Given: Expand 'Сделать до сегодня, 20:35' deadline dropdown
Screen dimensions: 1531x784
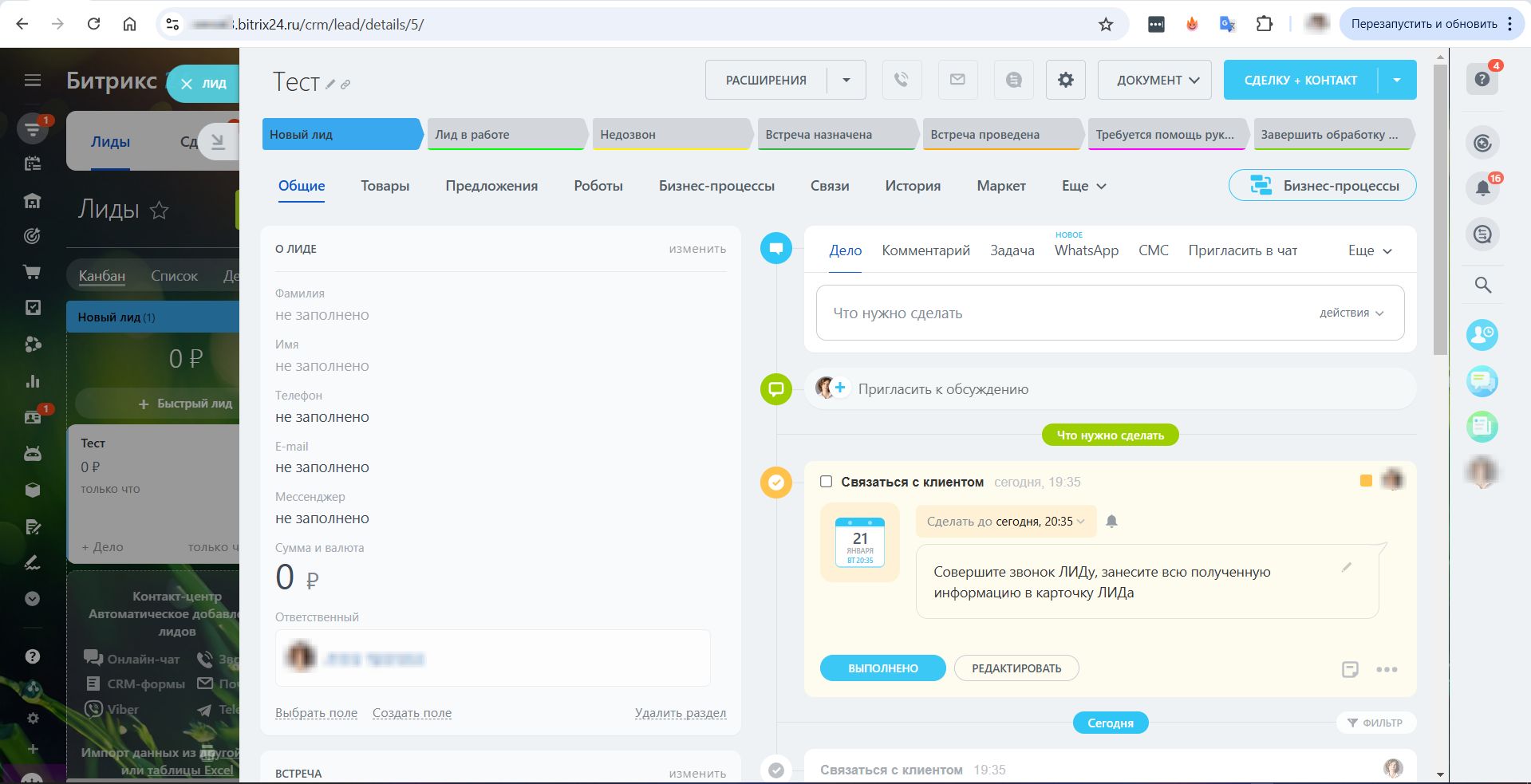Looking at the screenshot, I should (x=1005, y=522).
